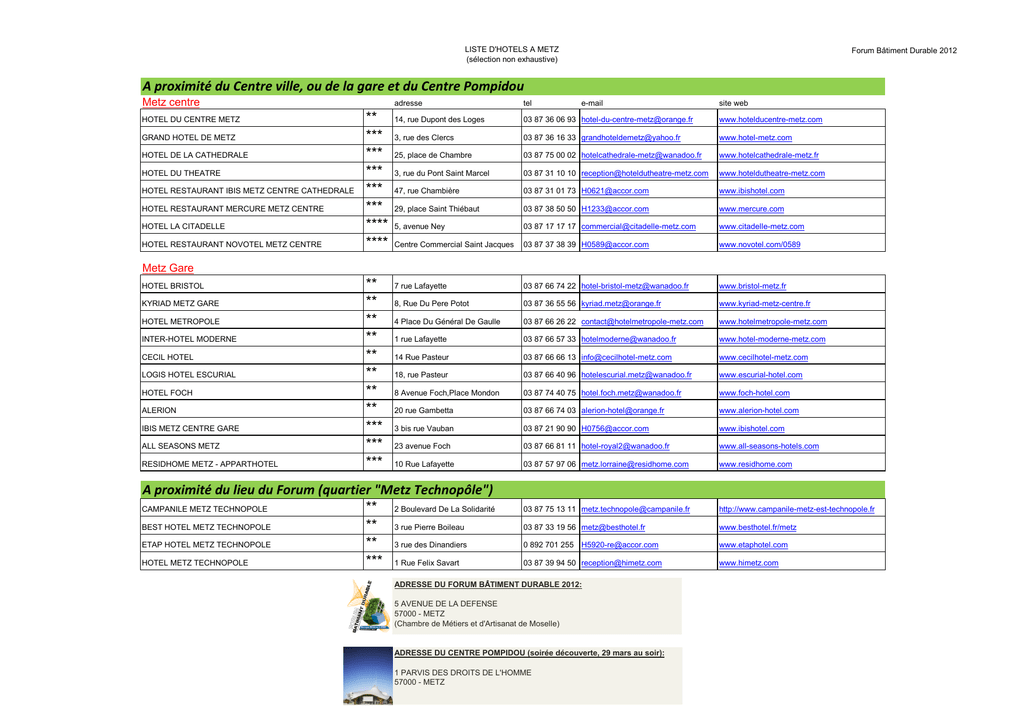Screen dimensions: 1024x725
Task: Select the HOTEL LA CITADELLE name cell
Action: click(x=252, y=225)
